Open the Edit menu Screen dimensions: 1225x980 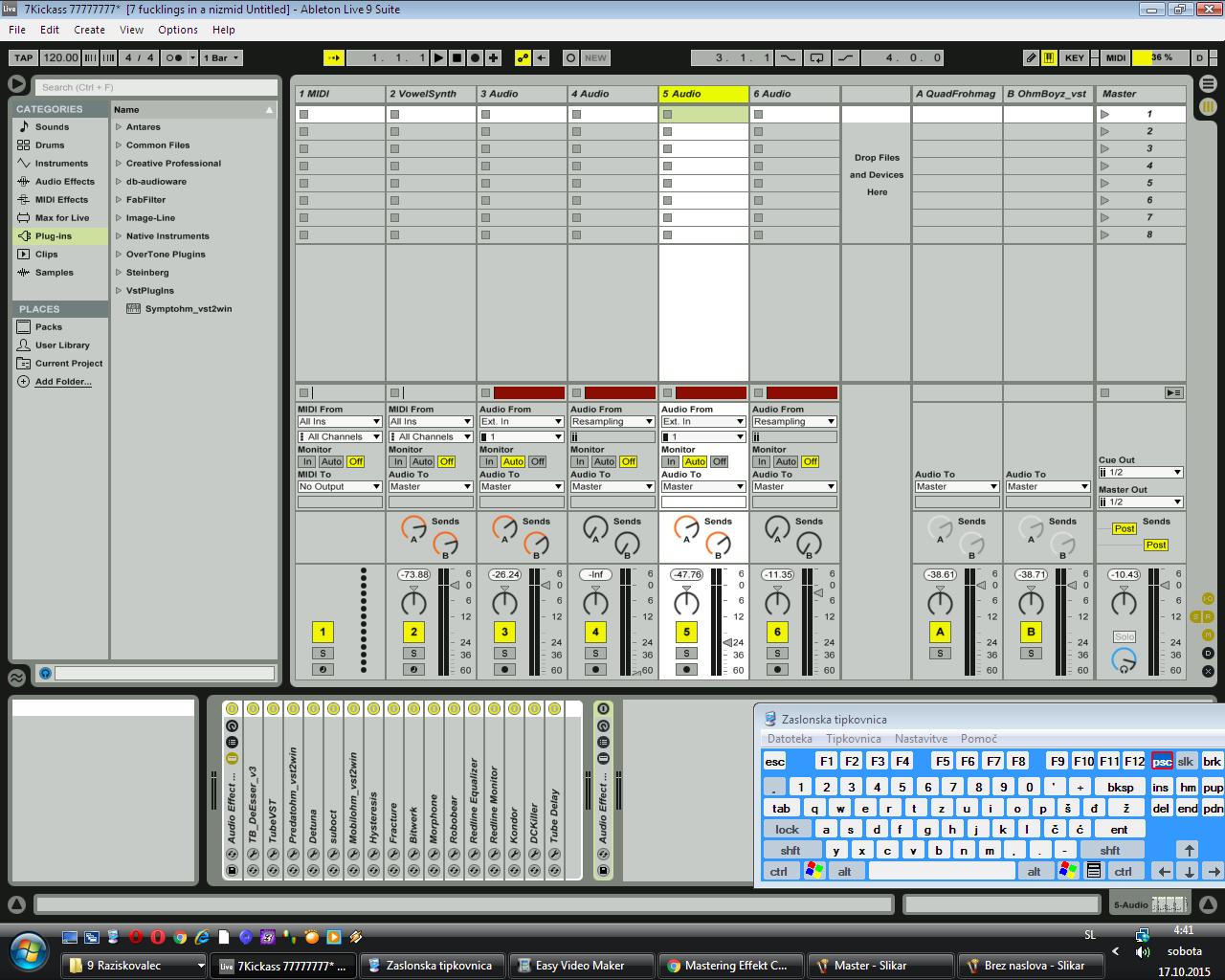click(x=50, y=30)
